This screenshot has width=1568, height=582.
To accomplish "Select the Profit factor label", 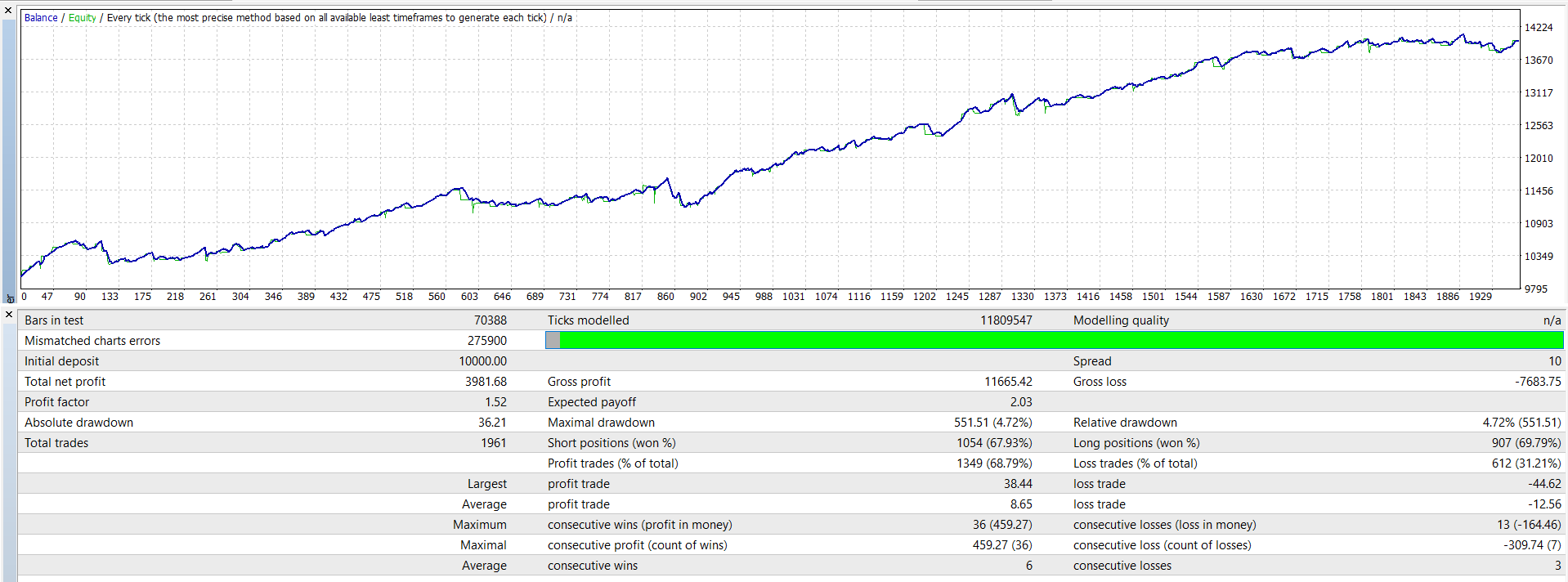I will pyautogui.click(x=56, y=402).
